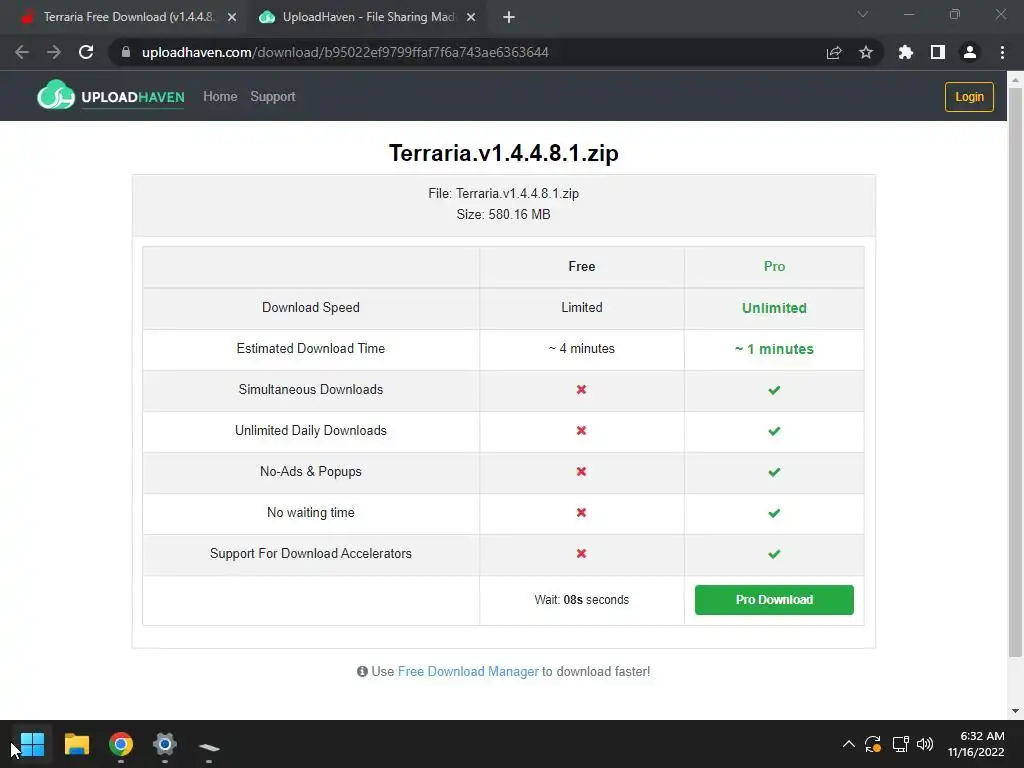Open the tab search chevron
Image resolution: width=1024 pixels, height=768 pixels.
tap(863, 14)
